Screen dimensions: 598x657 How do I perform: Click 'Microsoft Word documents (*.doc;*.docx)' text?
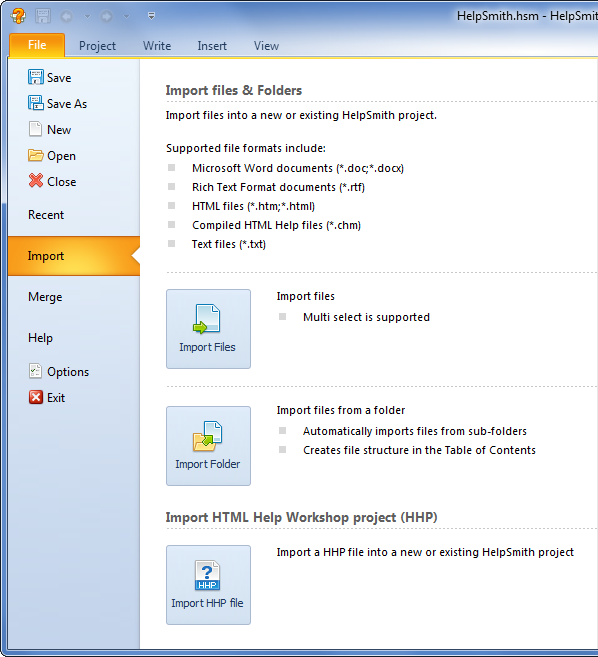click(x=298, y=168)
